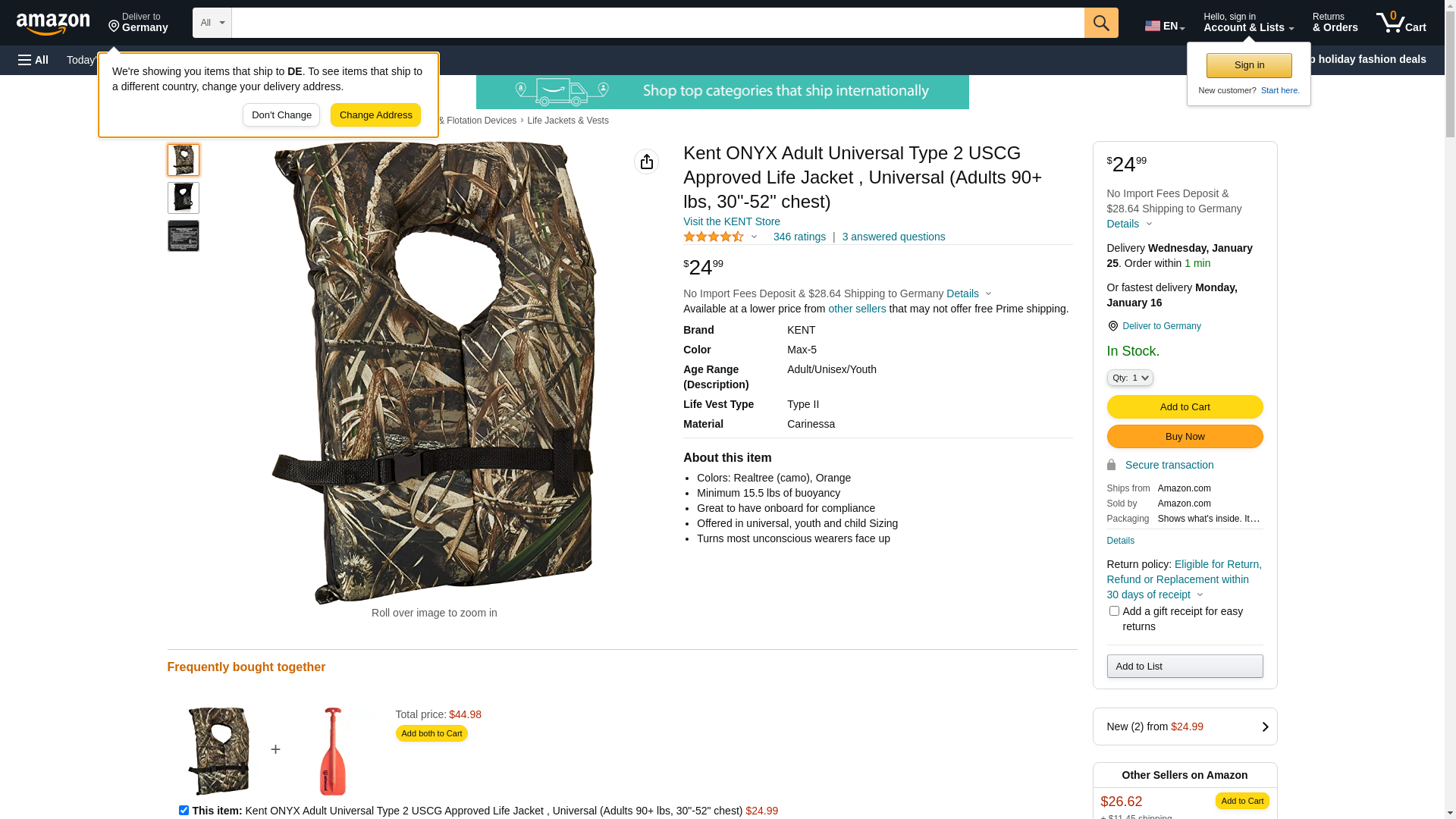This screenshot has height=819, width=1456.
Task: Click the language flag selector EN
Action: coord(1164,26)
